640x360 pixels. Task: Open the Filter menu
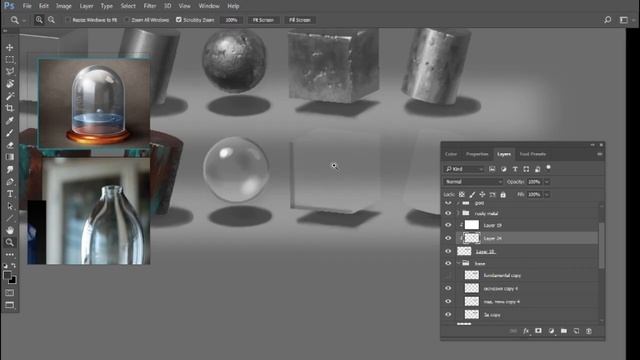[x=150, y=6]
